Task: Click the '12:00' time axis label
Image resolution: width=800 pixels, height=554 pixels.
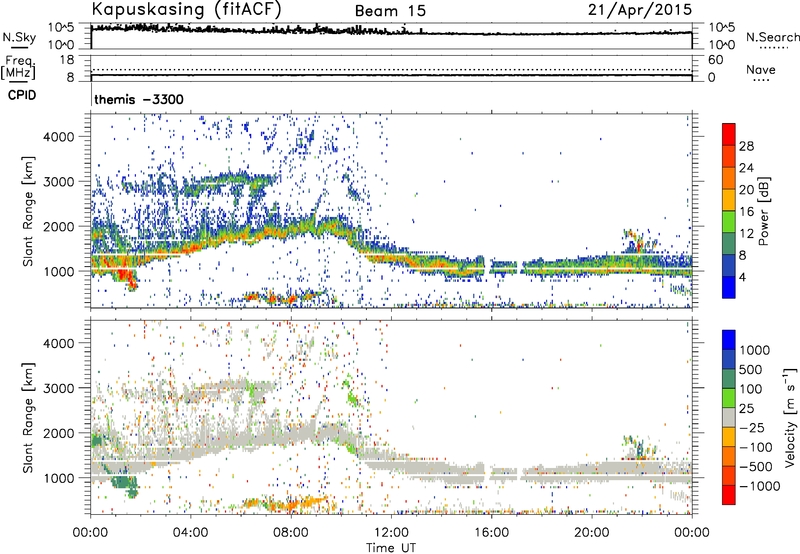Action: 391,533
